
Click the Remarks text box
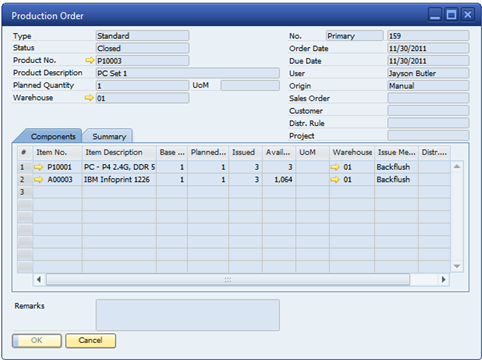click(188, 315)
